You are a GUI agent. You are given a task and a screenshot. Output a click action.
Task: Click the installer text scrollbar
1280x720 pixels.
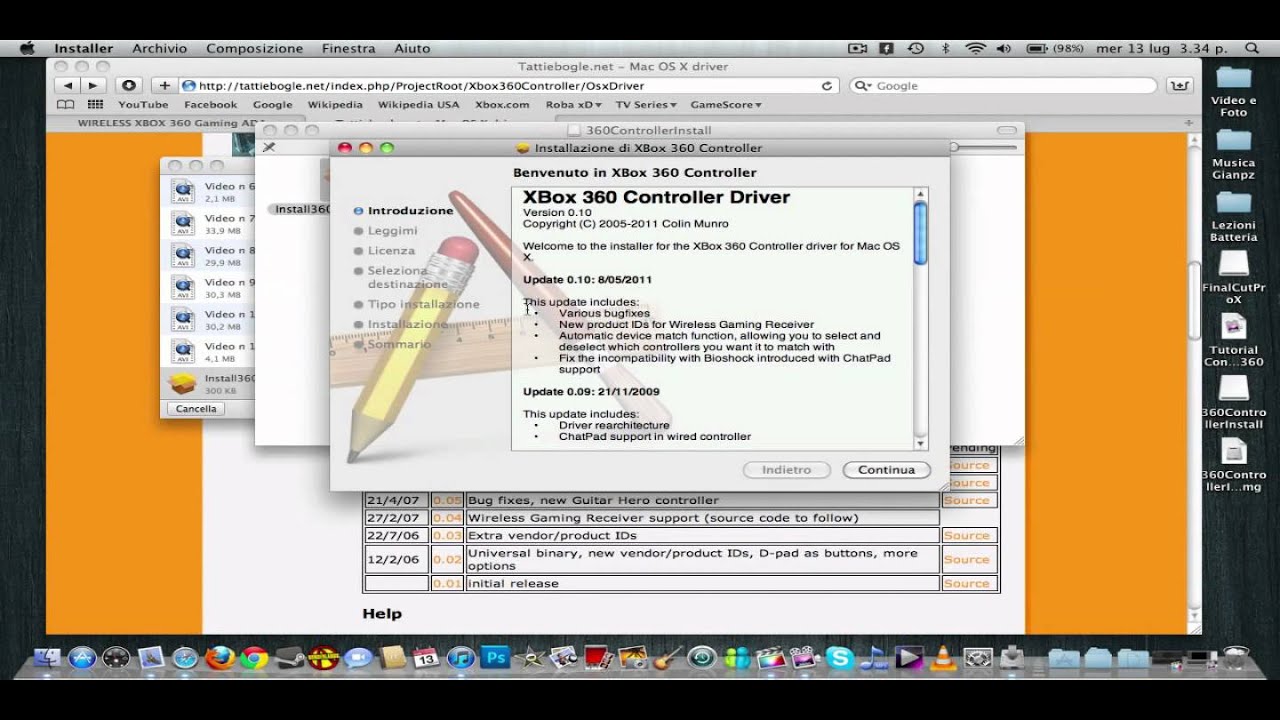pos(920,233)
